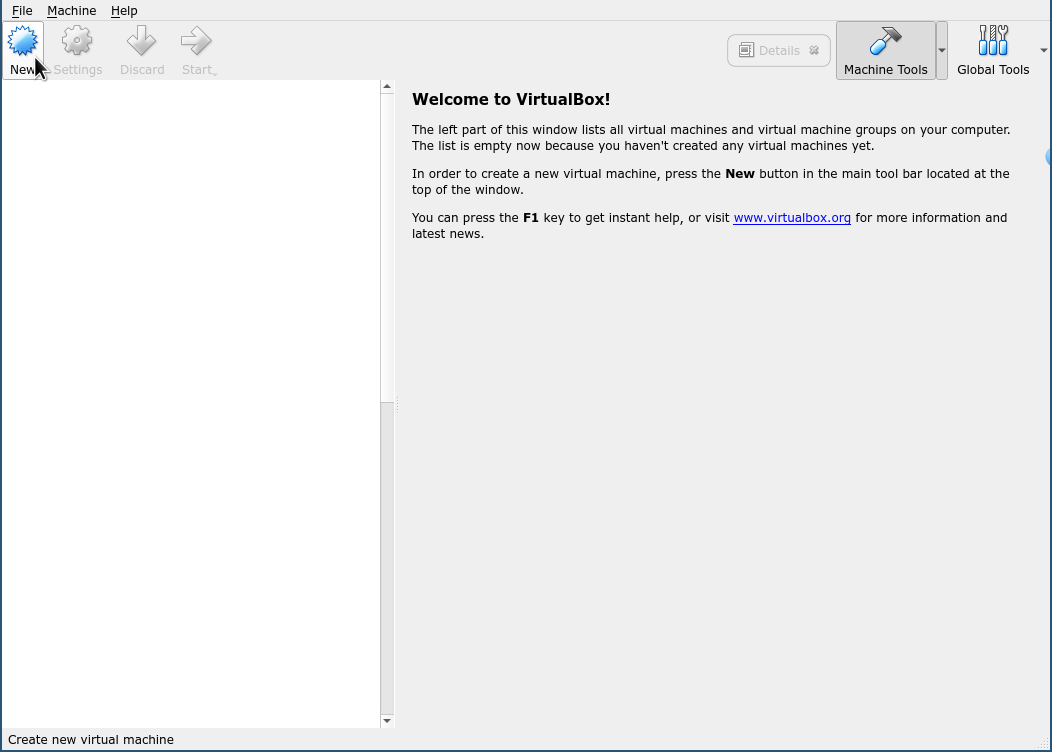Image resolution: width=1052 pixels, height=752 pixels.
Task: Open the Help menu
Action: pyautogui.click(x=124, y=11)
